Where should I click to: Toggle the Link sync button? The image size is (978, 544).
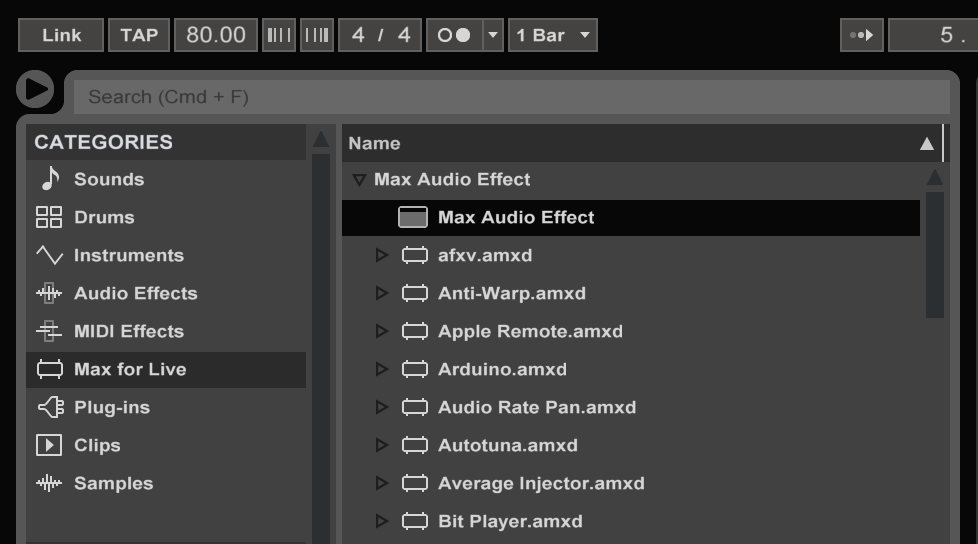coord(61,35)
